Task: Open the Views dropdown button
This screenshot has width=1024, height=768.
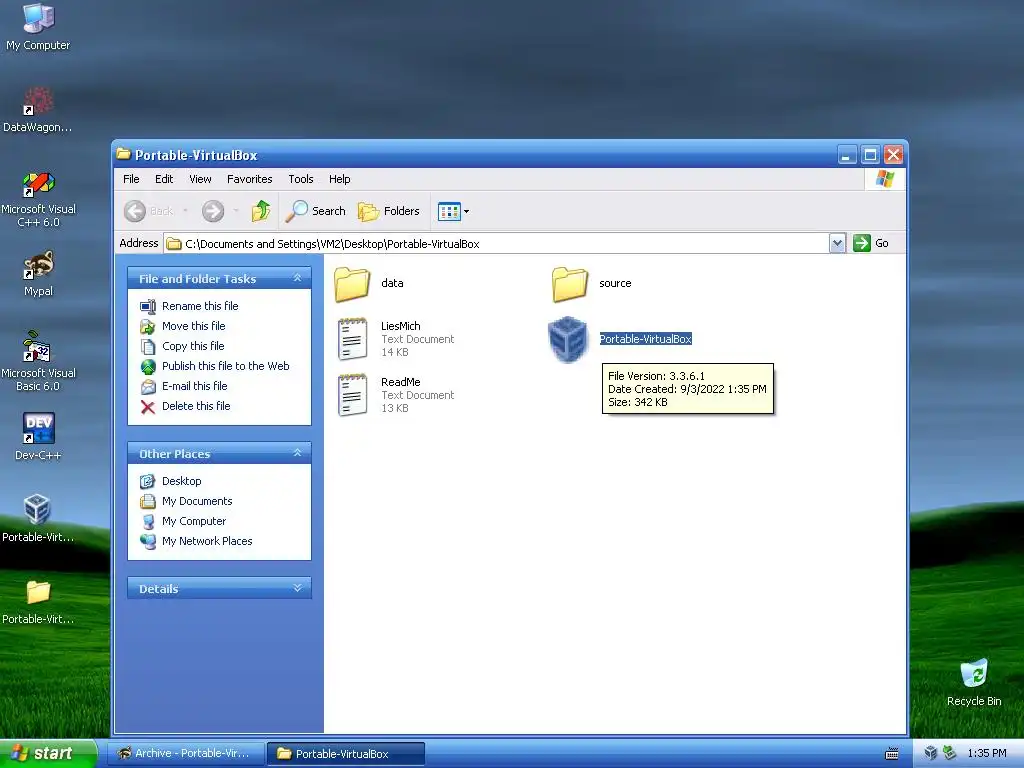Action: [x=453, y=212]
